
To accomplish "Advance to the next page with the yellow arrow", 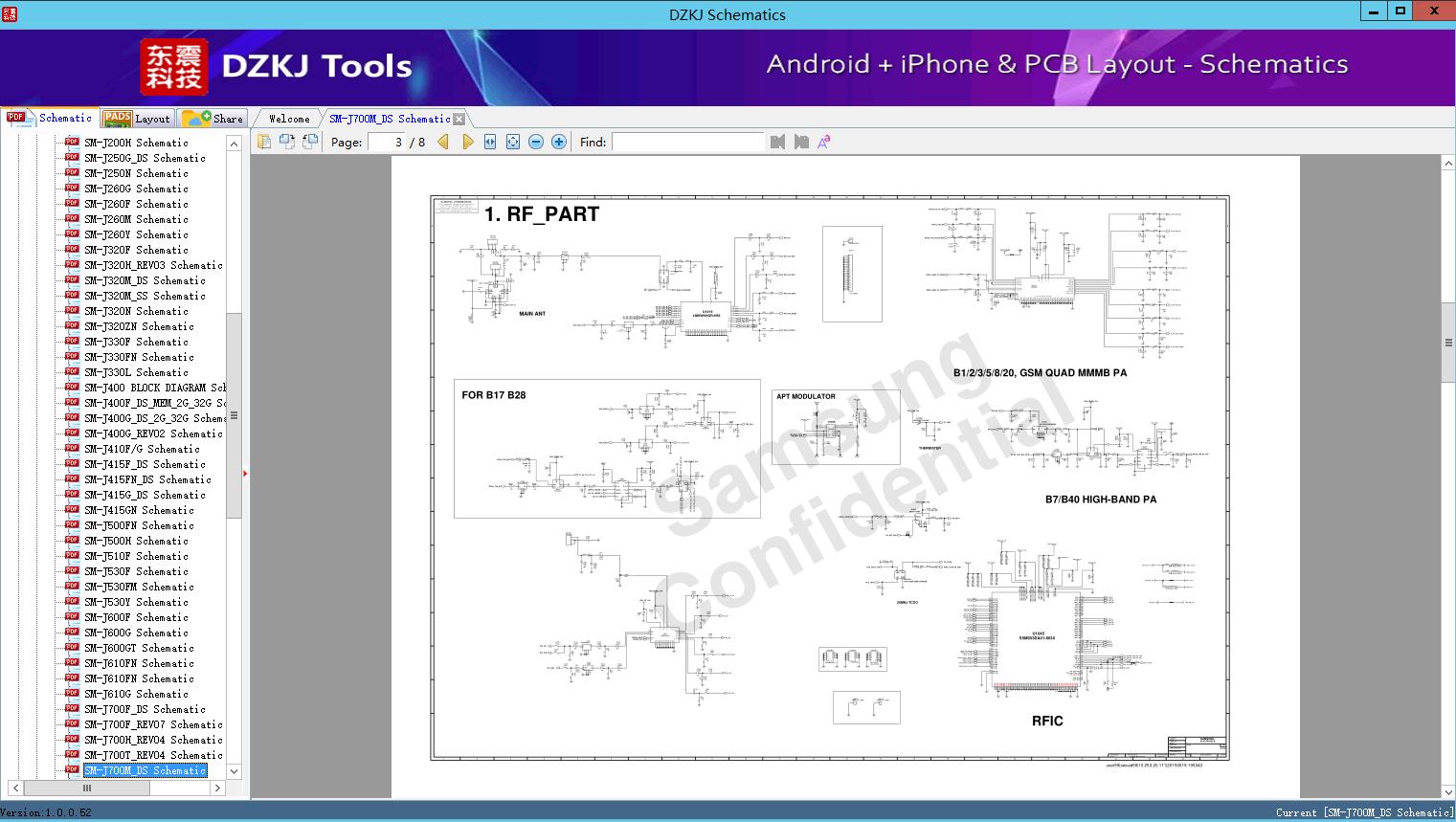I will (467, 141).
